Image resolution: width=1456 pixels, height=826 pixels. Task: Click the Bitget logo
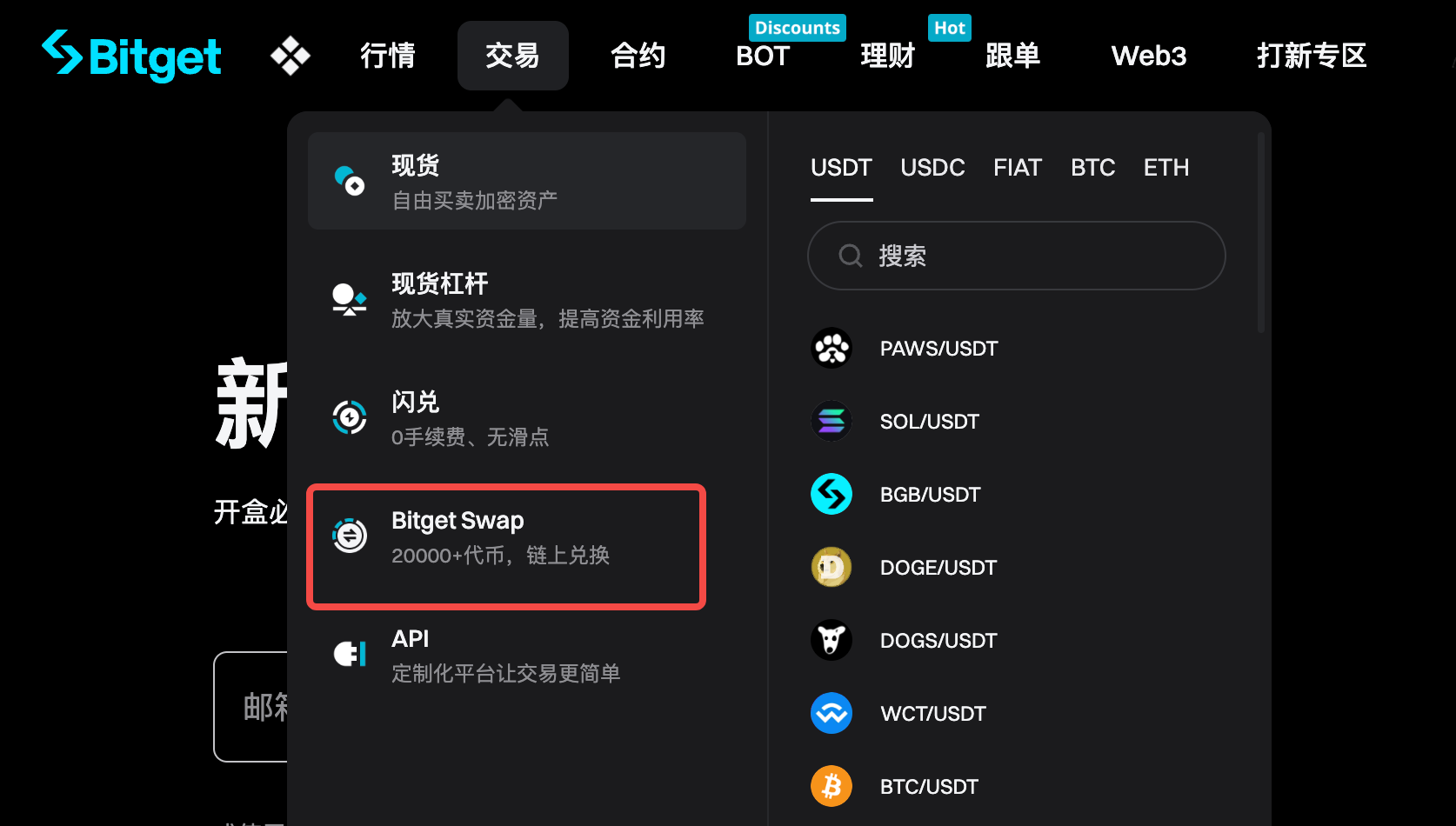132,56
